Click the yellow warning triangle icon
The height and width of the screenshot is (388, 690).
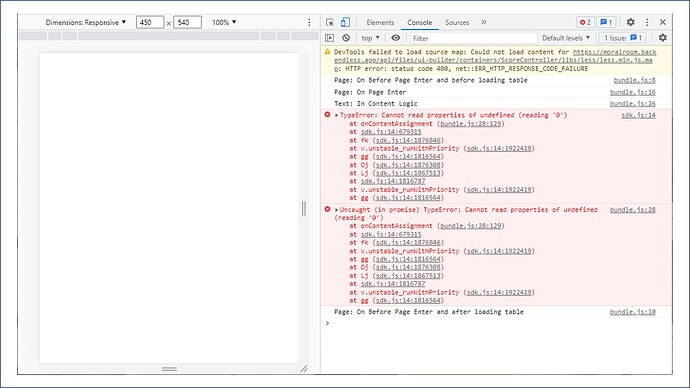click(327, 51)
